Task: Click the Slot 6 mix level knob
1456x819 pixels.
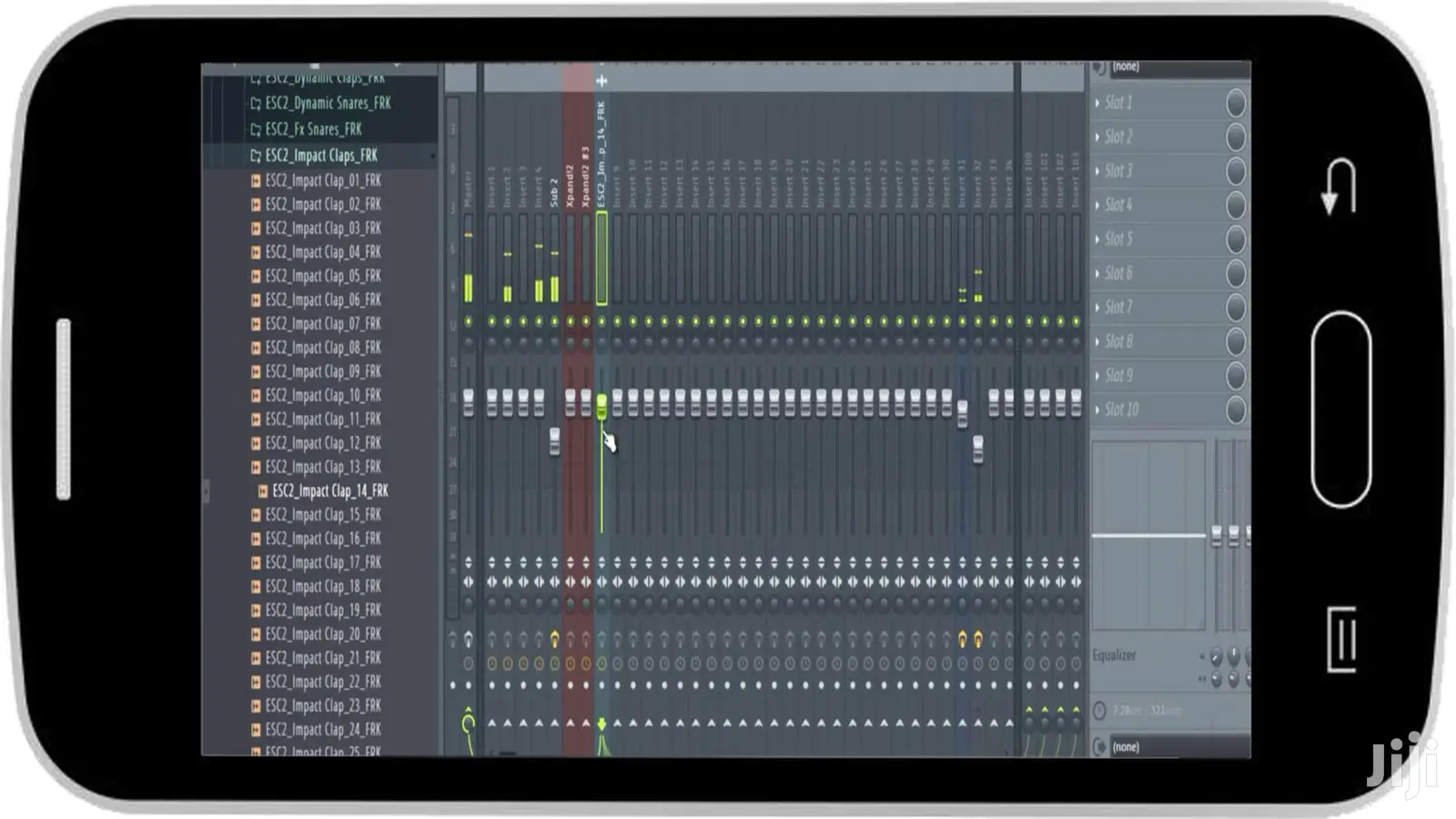Action: click(1236, 273)
